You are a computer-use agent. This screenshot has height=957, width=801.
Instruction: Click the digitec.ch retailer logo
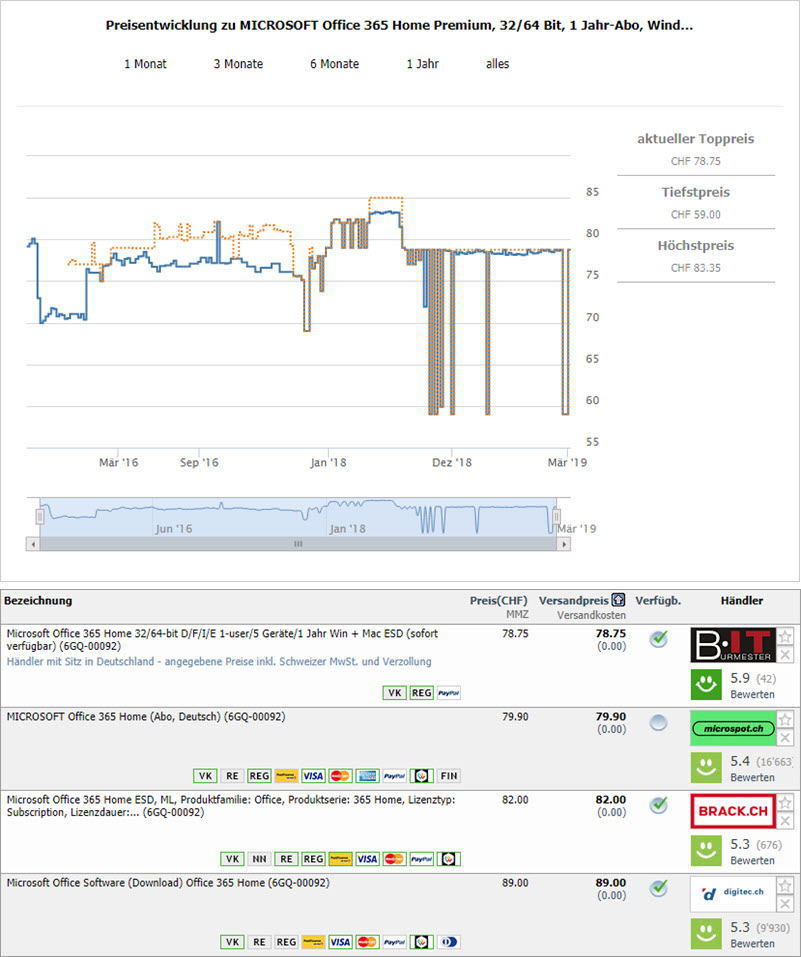pos(733,894)
